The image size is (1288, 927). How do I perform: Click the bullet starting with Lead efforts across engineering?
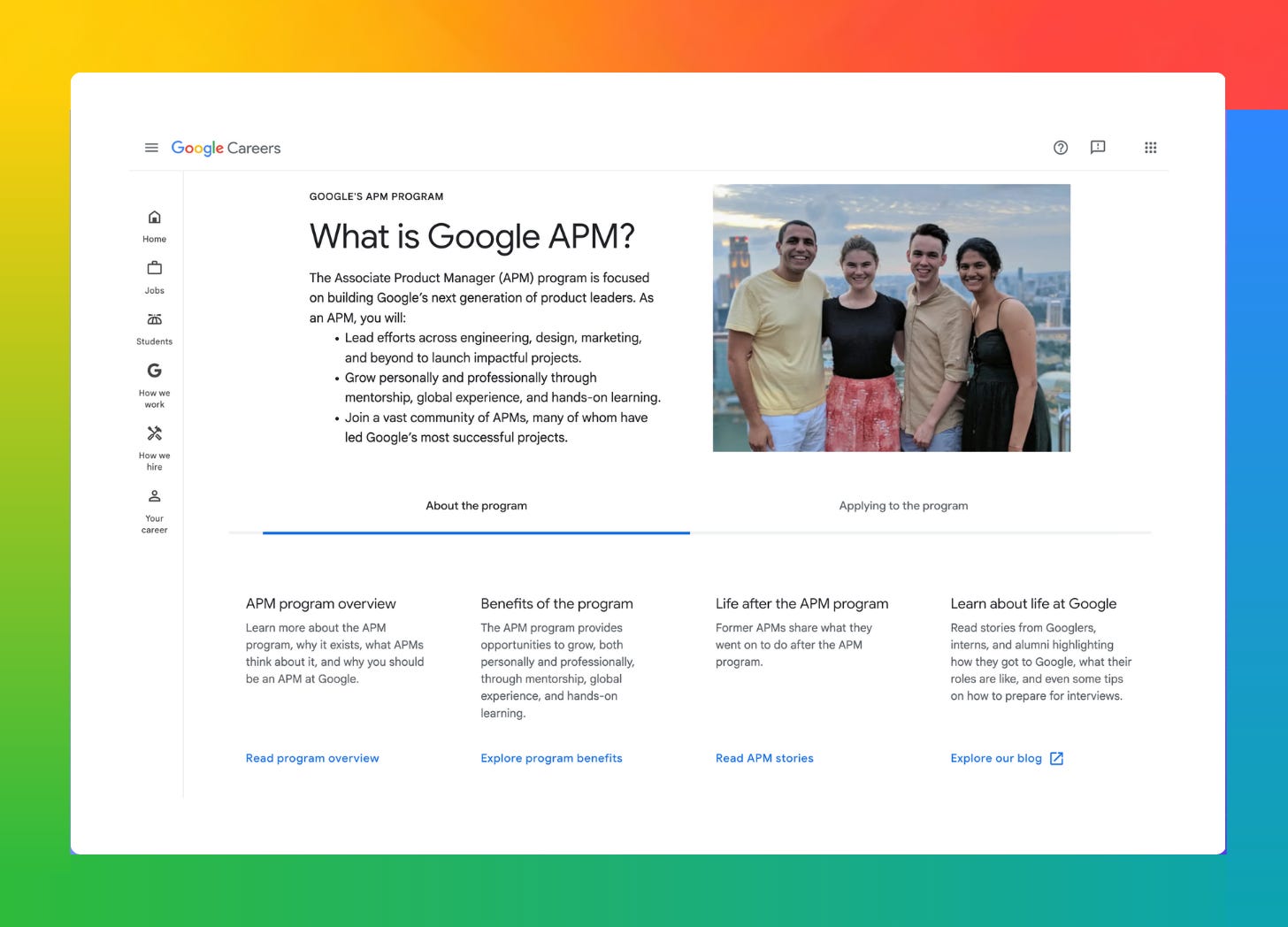[x=493, y=348]
